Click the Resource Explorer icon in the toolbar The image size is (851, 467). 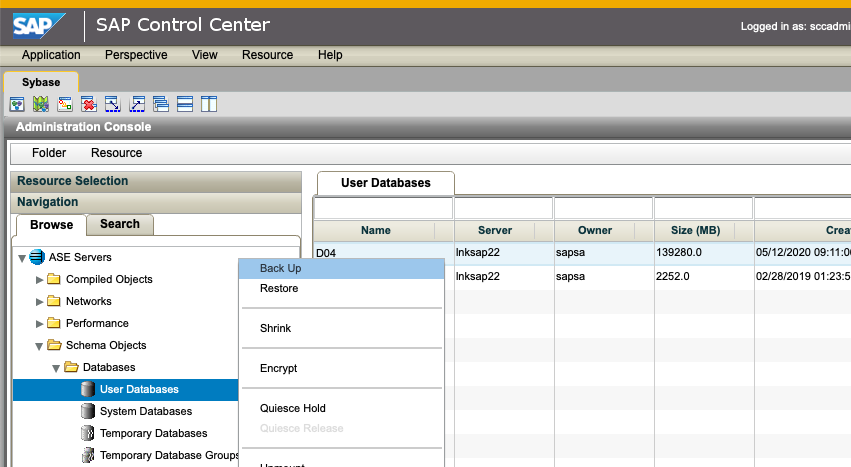click(17, 104)
